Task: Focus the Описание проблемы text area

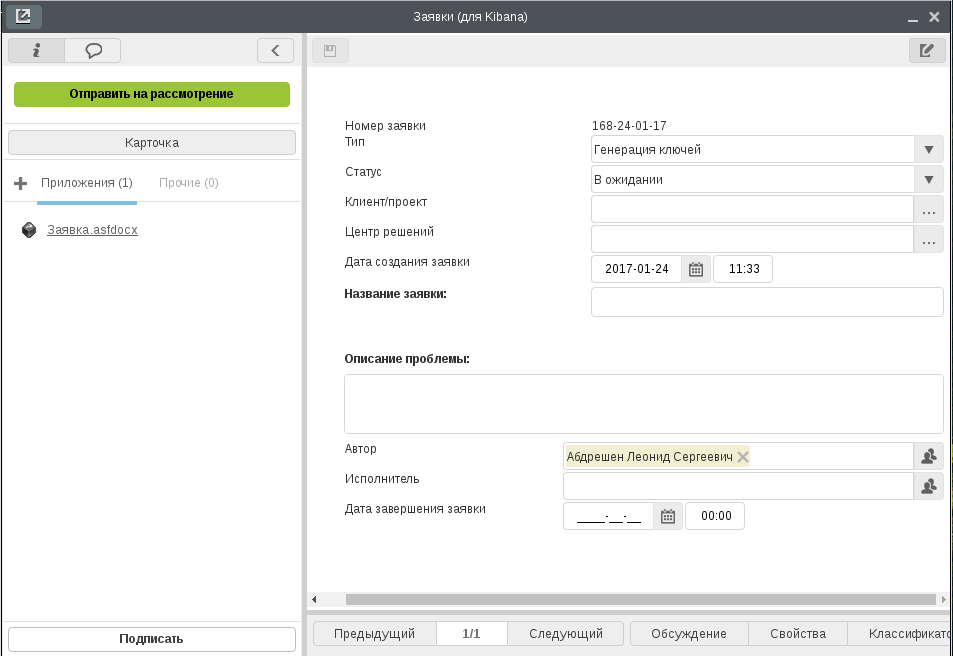Action: 644,404
